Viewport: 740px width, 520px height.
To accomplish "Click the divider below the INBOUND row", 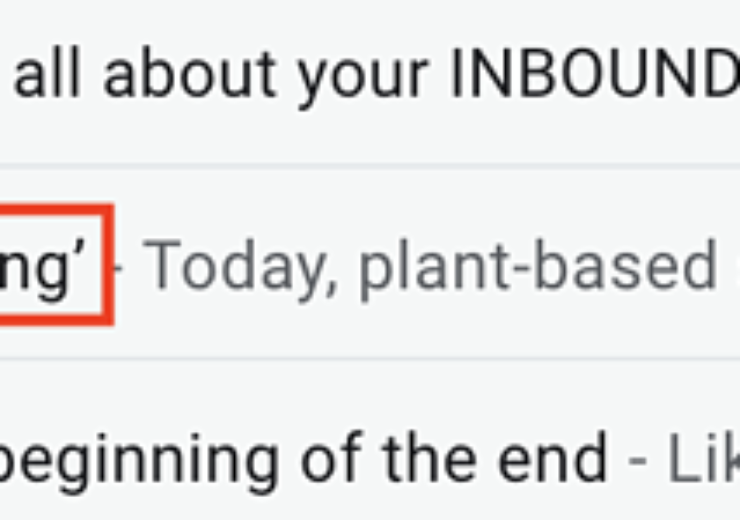I will [370, 165].
